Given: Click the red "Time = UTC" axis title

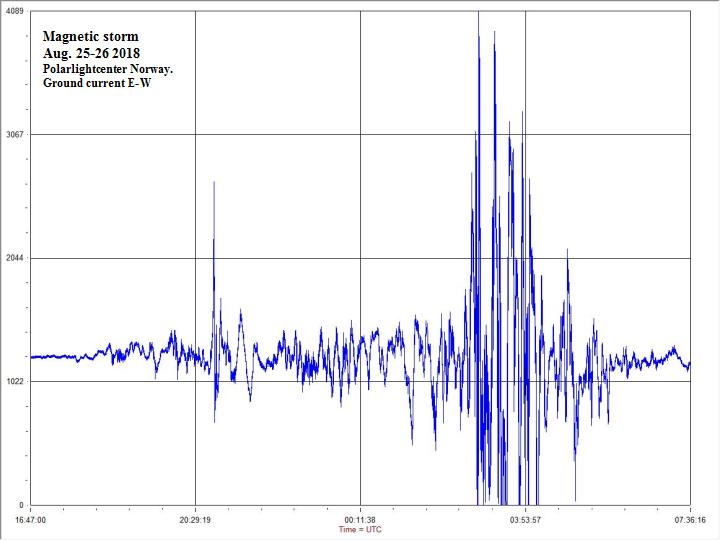Looking at the screenshot, I should [360, 530].
